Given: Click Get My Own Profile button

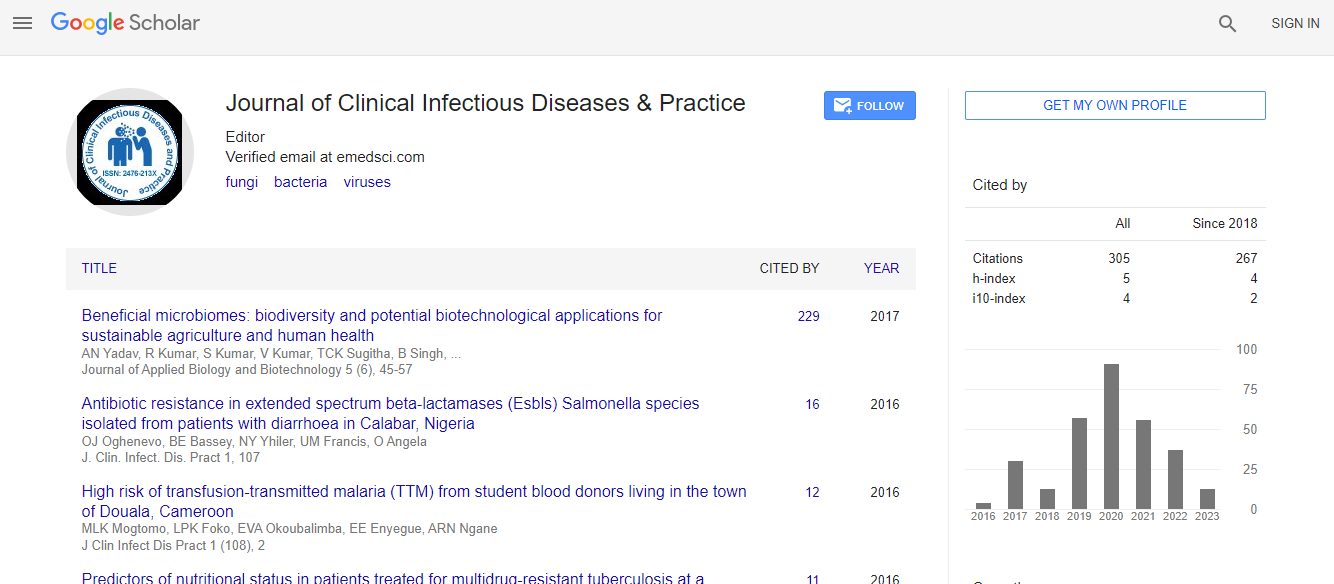Looking at the screenshot, I should [x=1115, y=105].
